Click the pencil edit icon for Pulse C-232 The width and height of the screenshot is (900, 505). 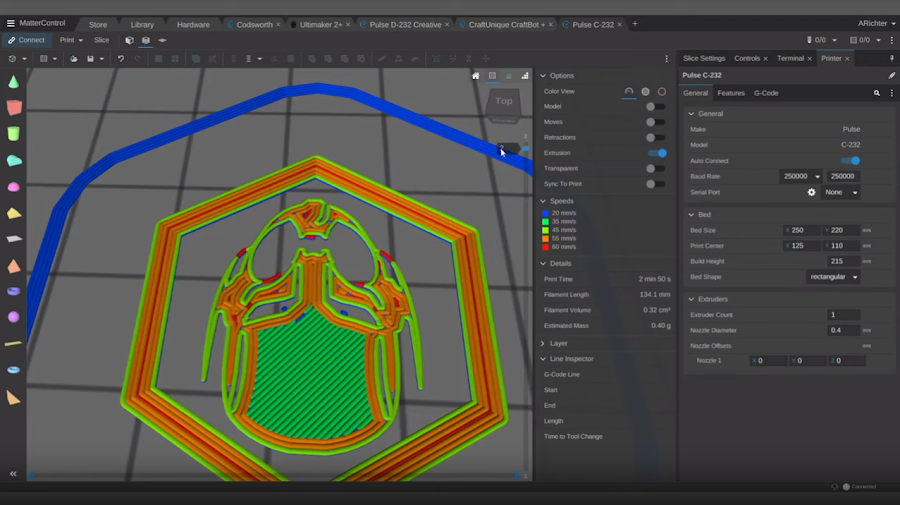tap(891, 75)
